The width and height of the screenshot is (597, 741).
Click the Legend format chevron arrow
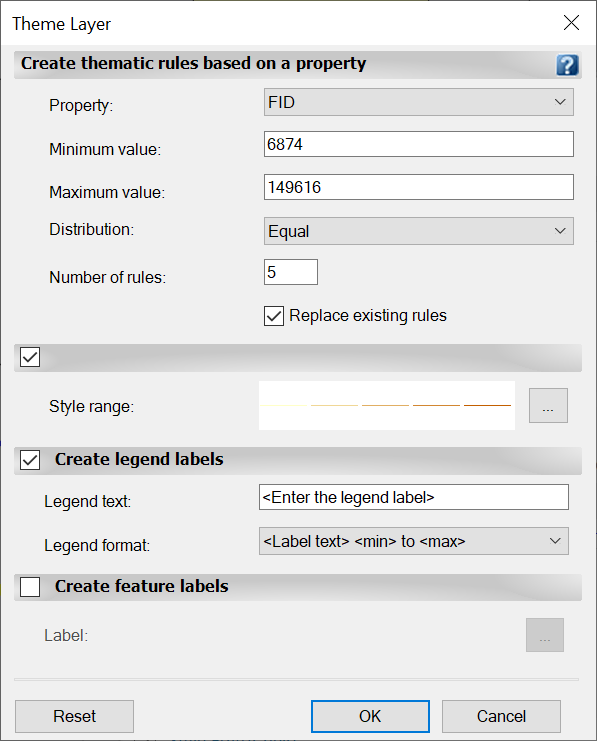pyautogui.click(x=555, y=541)
